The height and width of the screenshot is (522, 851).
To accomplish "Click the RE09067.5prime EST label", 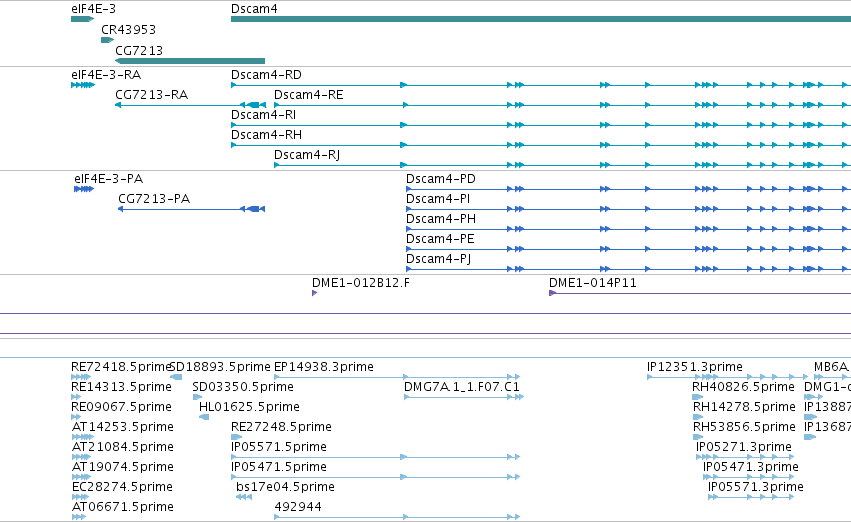I will pos(122,407).
